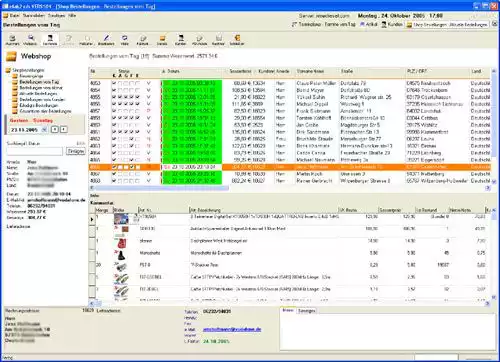Toggle second status checkbox in Michael Neumann row
Viewport: 500px width, 362px height.
click(x=120, y=160)
